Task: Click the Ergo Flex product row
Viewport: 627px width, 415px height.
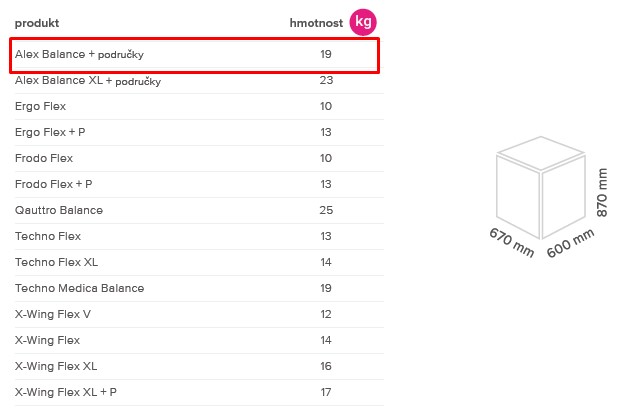Action: pos(199,107)
